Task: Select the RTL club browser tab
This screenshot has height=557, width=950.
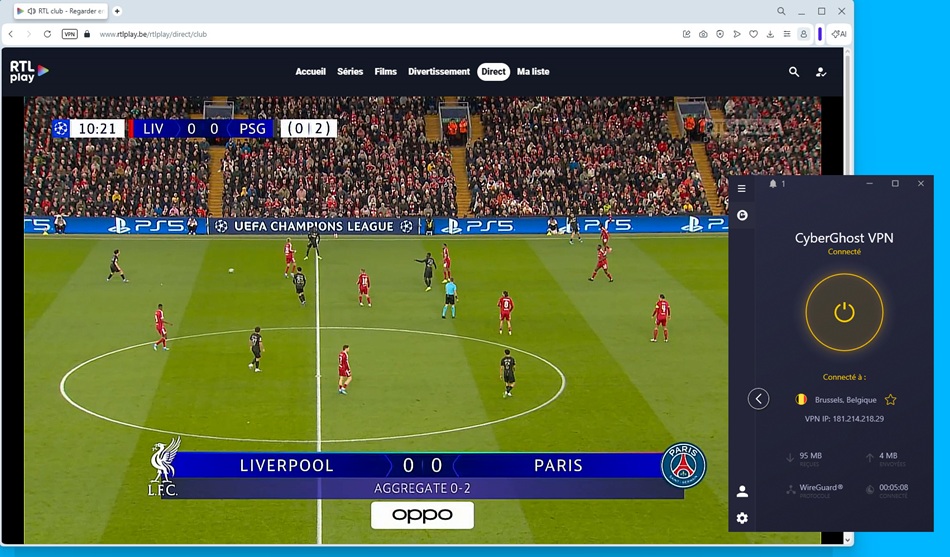Action: coord(61,11)
